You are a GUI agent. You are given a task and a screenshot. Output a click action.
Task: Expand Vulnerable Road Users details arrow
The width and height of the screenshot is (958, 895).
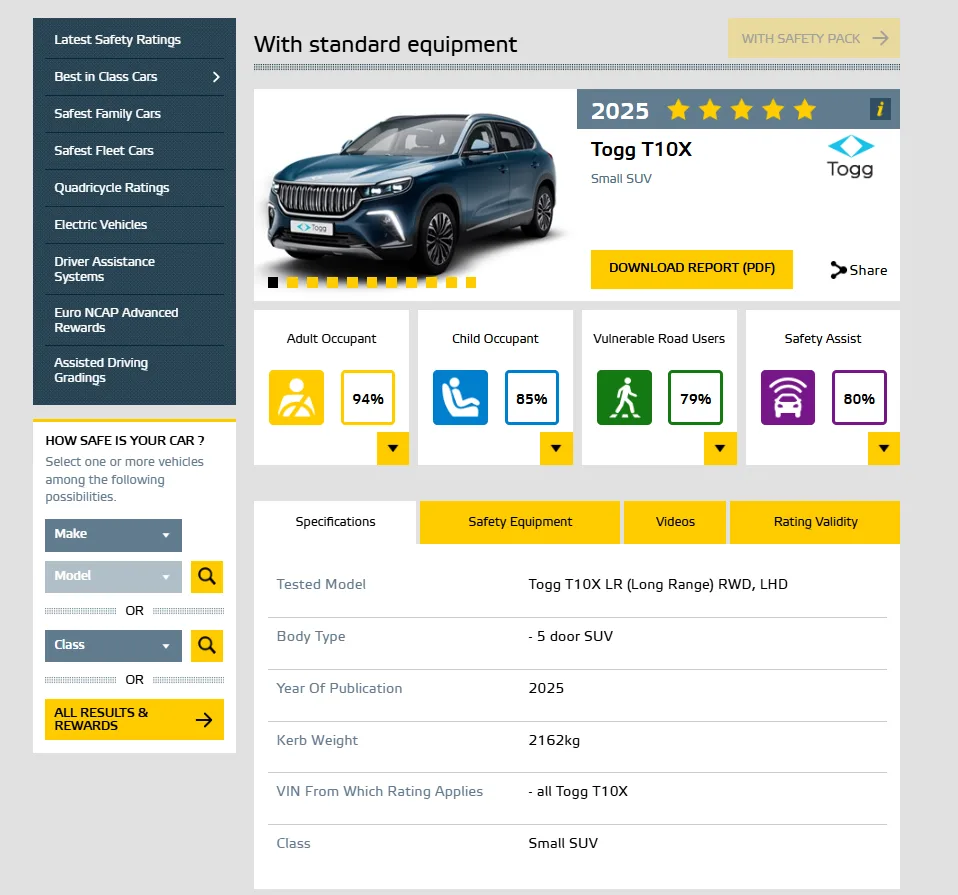coord(720,448)
